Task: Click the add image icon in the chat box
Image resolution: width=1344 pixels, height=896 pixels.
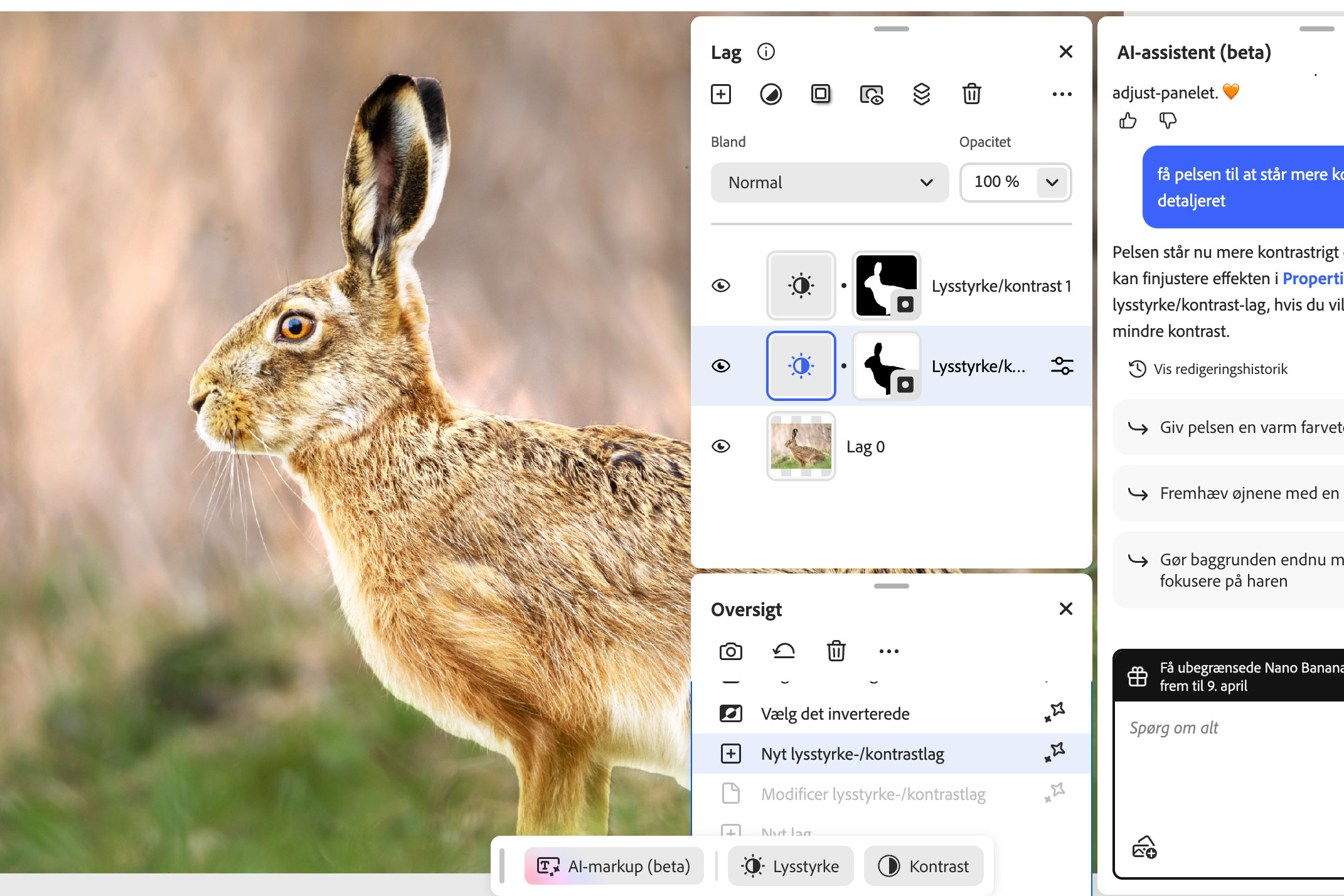Action: pos(1144,847)
